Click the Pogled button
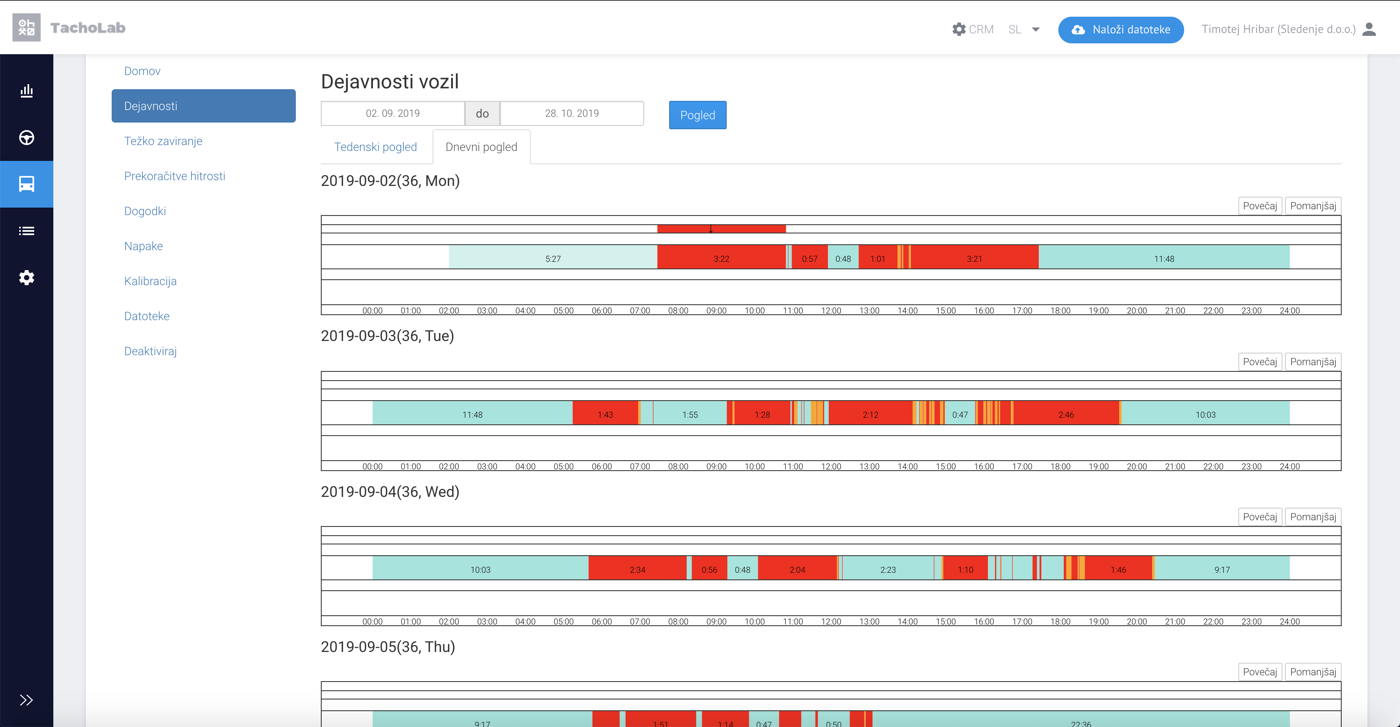This screenshot has width=1400, height=727. click(x=698, y=115)
